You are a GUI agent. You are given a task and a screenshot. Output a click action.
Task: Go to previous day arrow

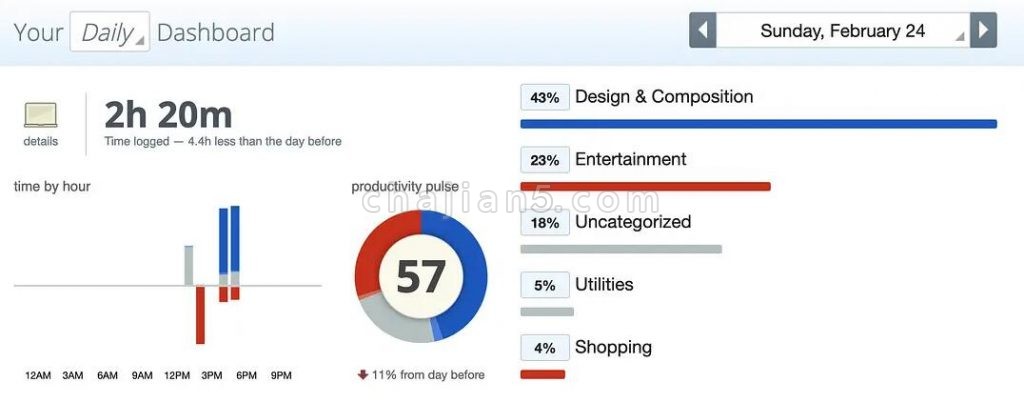702,30
